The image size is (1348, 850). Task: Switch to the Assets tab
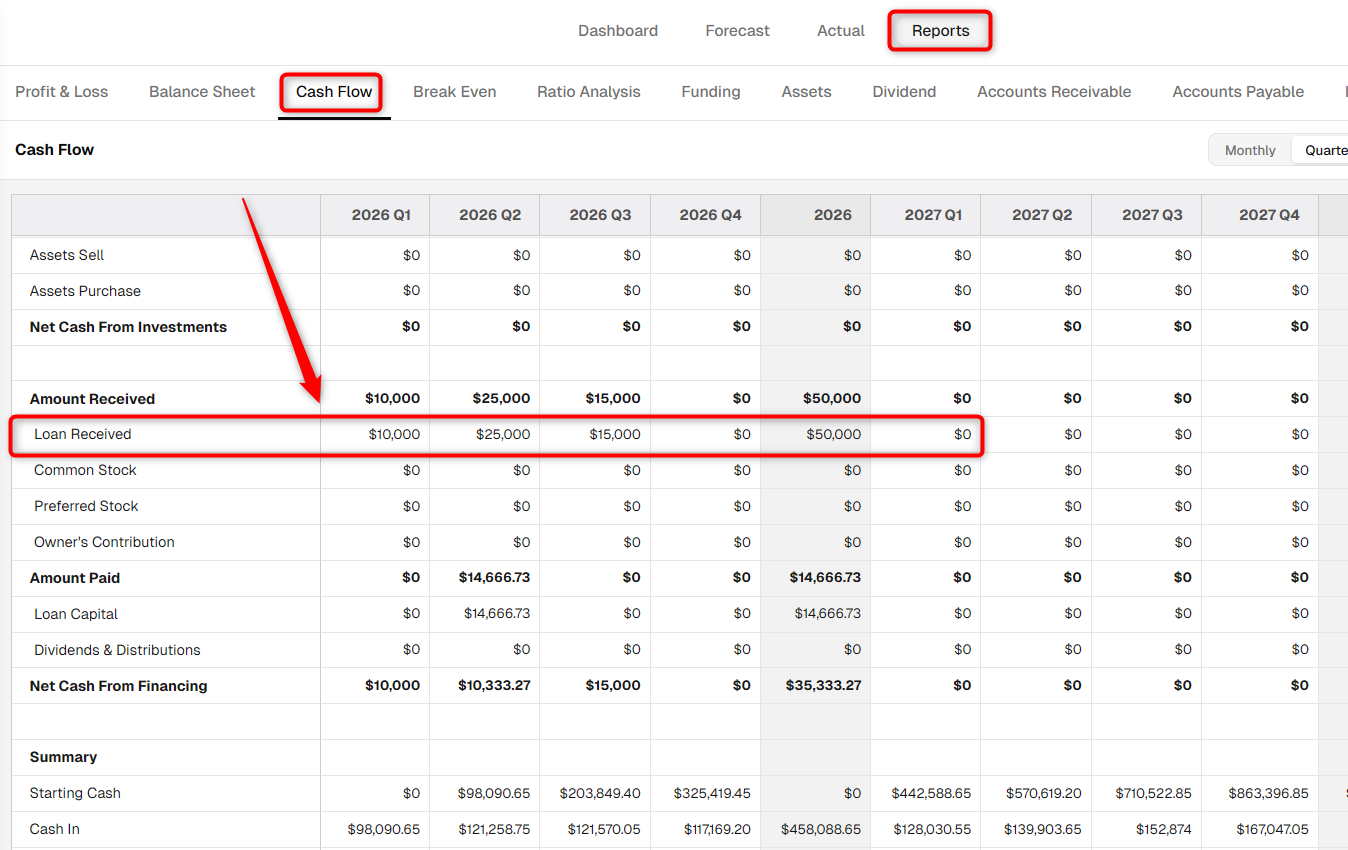pos(806,92)
